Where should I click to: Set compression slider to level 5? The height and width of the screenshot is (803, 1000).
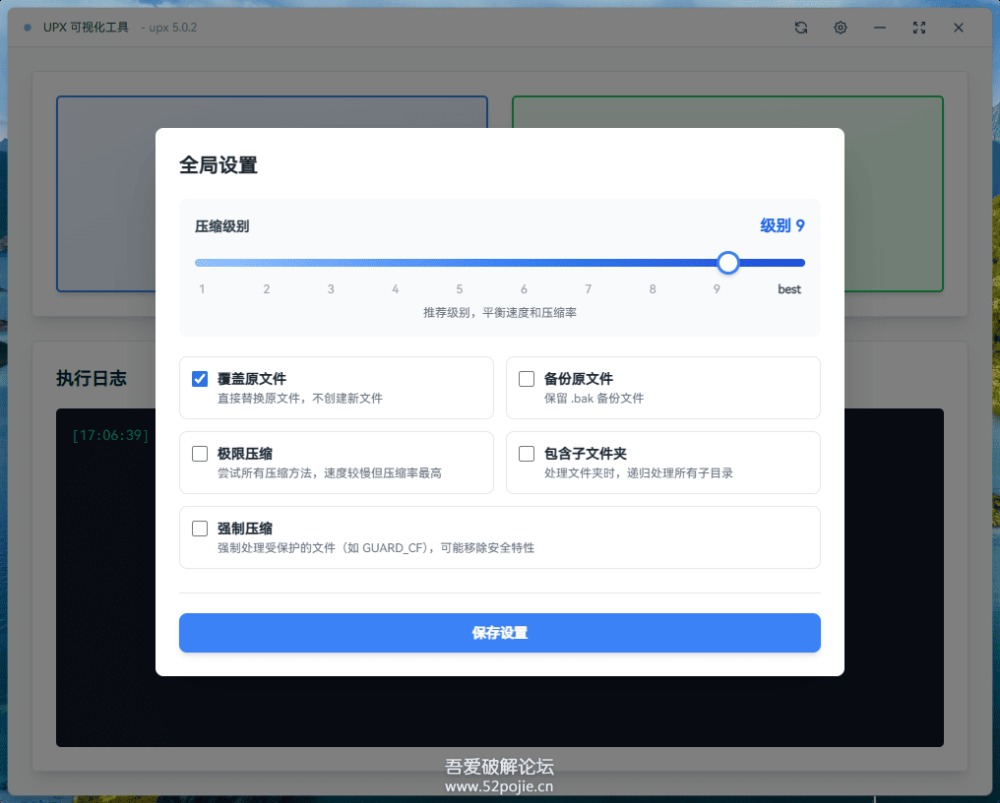(x=460, y=263)
